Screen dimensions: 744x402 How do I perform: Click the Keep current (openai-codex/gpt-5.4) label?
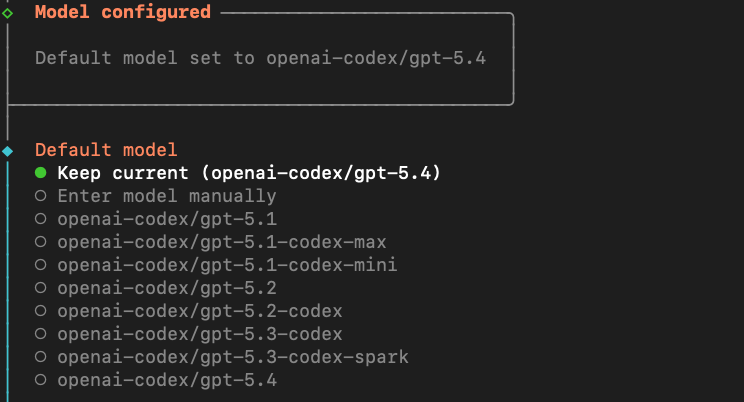(x=249, y=173)
